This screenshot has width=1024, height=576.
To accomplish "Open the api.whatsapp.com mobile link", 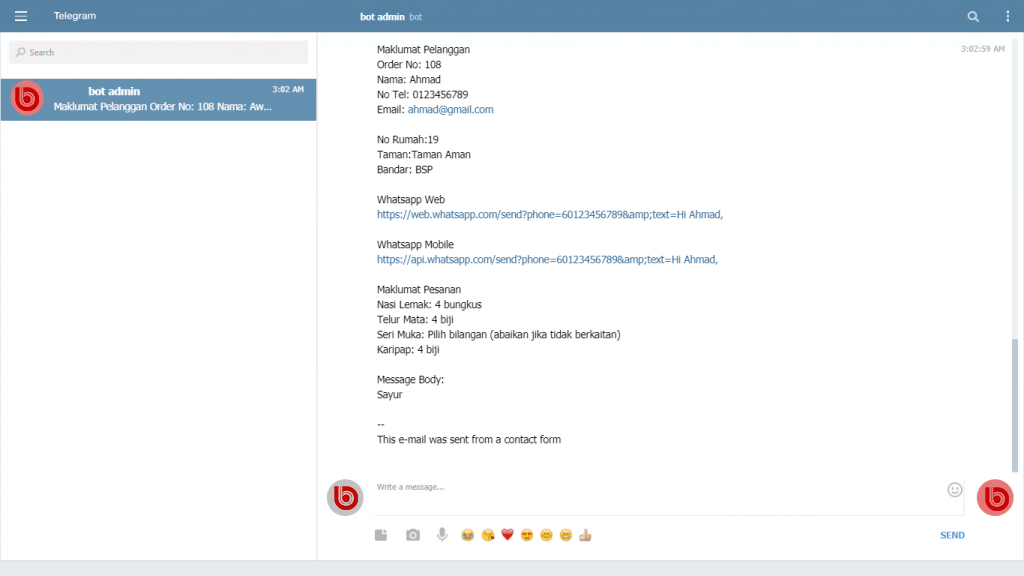I will [547, 260].
